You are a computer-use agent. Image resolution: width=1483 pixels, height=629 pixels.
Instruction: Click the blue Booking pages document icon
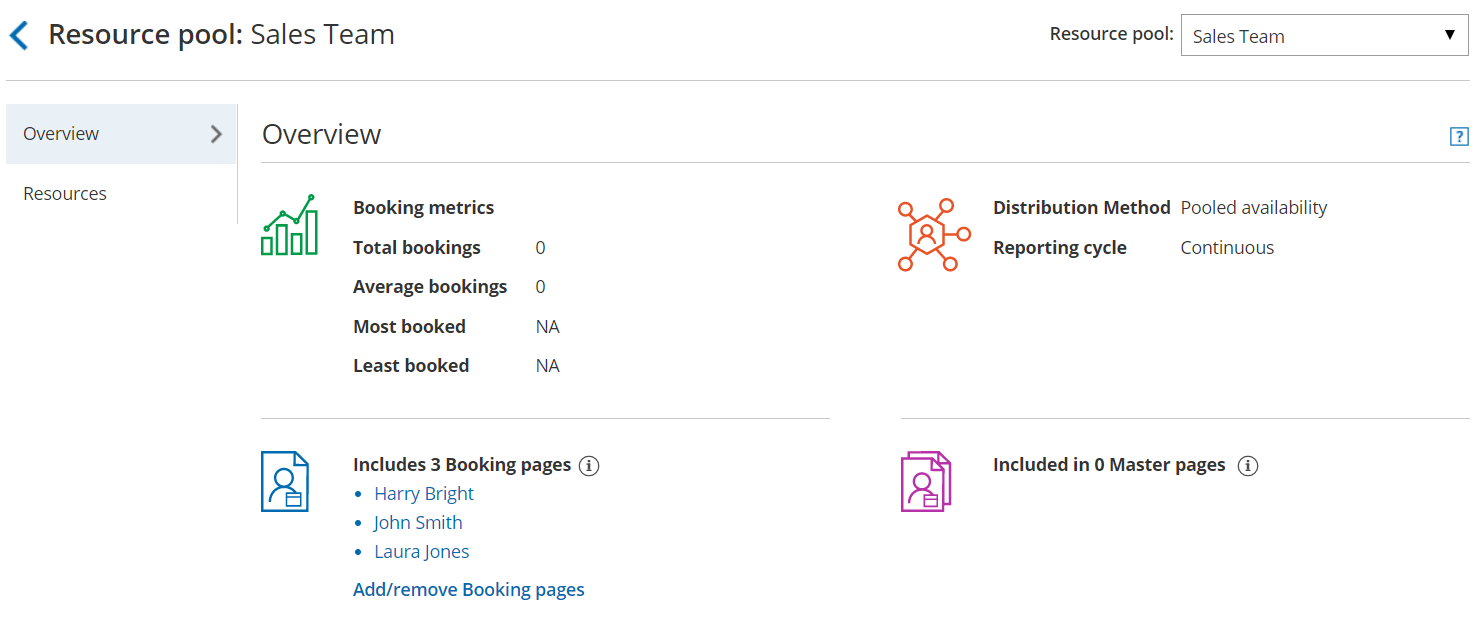pos(285,481)
